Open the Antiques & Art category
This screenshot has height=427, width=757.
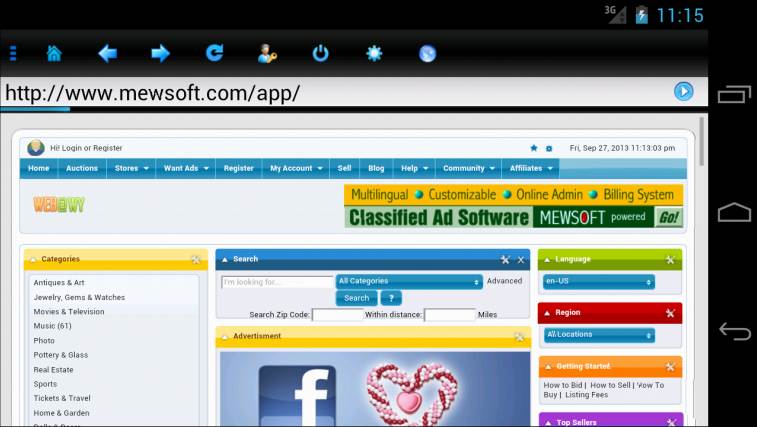click(59, 283)
